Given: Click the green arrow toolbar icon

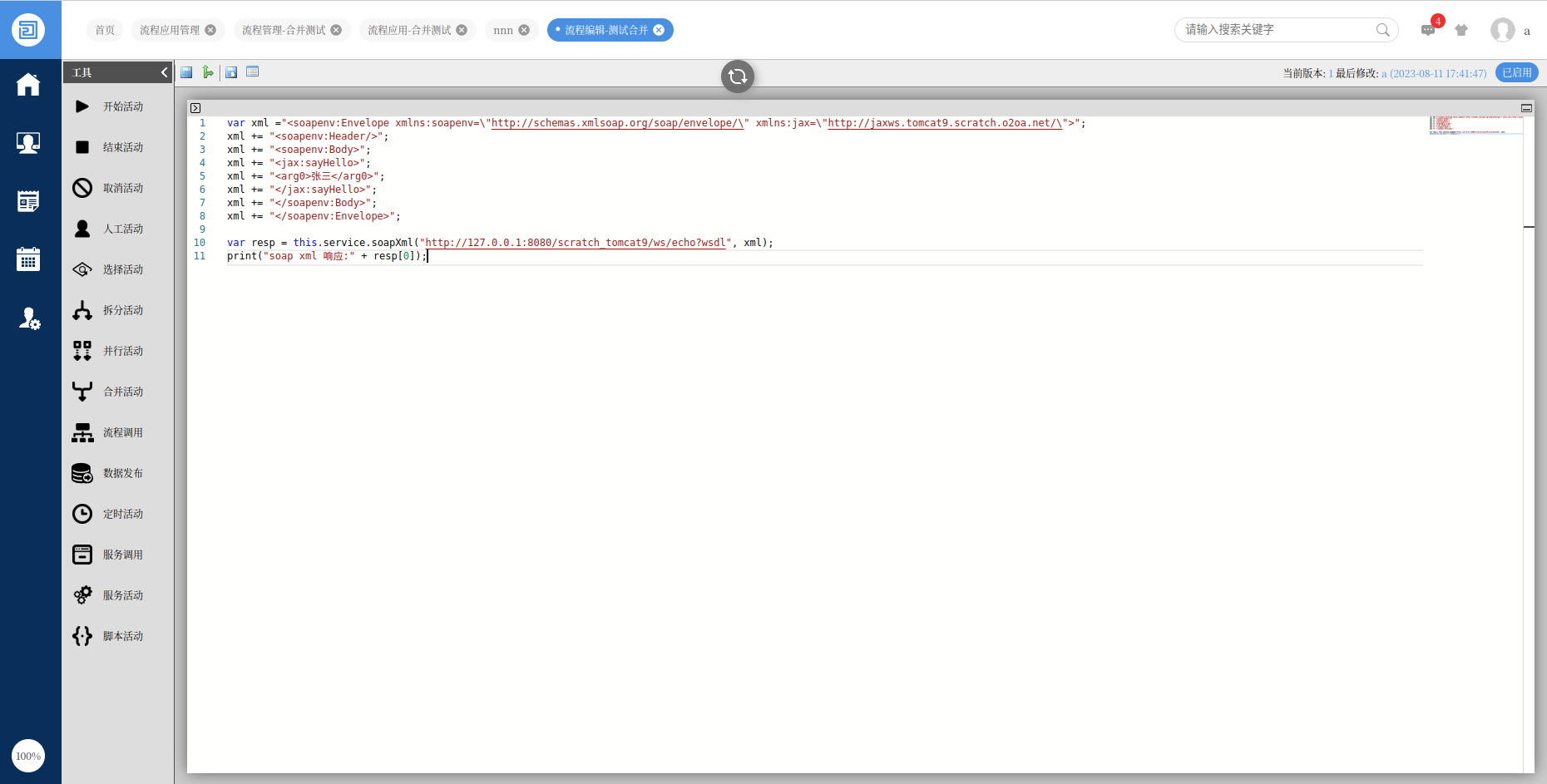Looking at the screenshot, I should click(208, 72).
